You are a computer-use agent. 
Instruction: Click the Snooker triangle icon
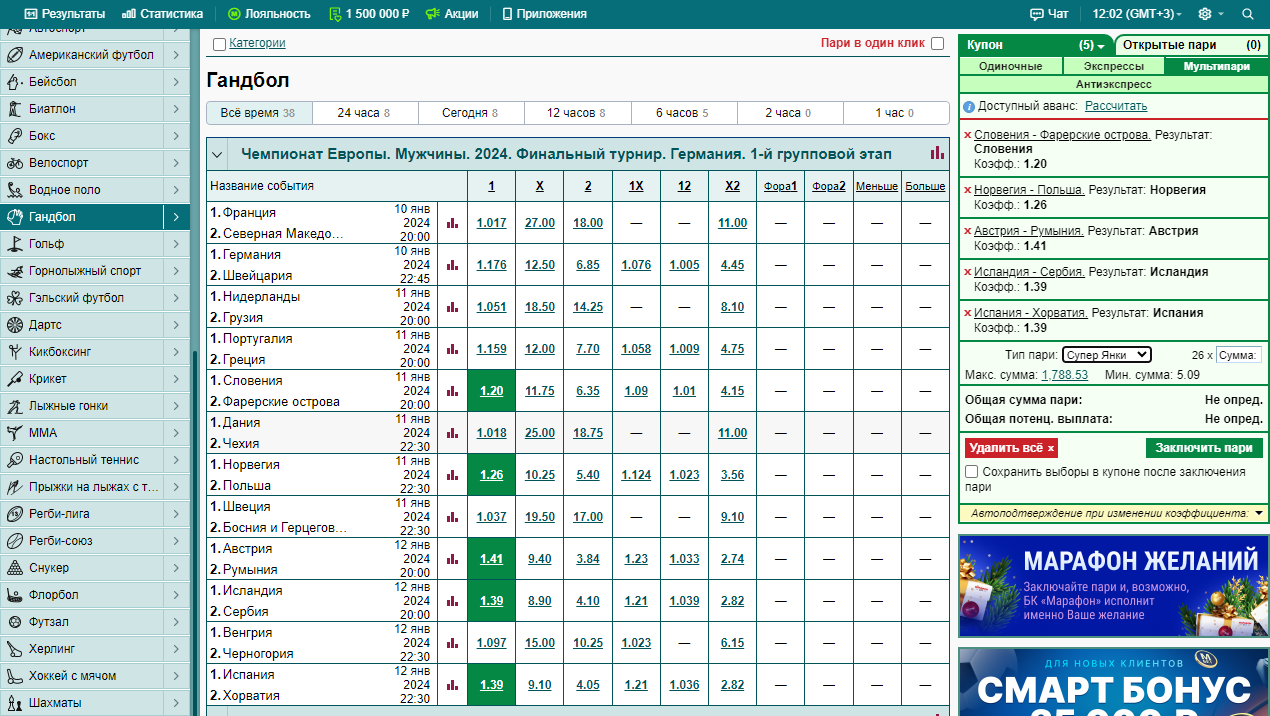[14, 568]
